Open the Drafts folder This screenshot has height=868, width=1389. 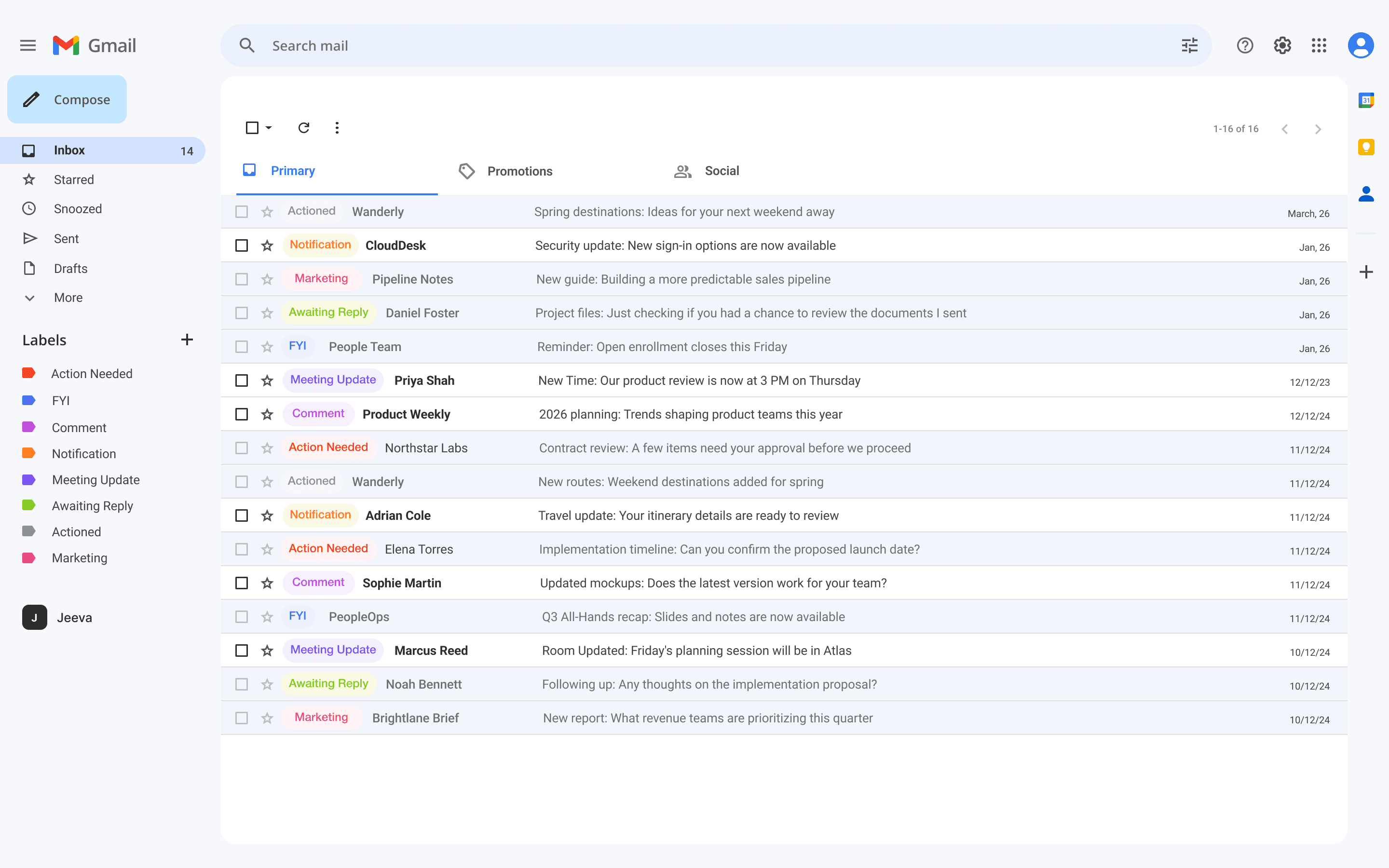[70, 269]
